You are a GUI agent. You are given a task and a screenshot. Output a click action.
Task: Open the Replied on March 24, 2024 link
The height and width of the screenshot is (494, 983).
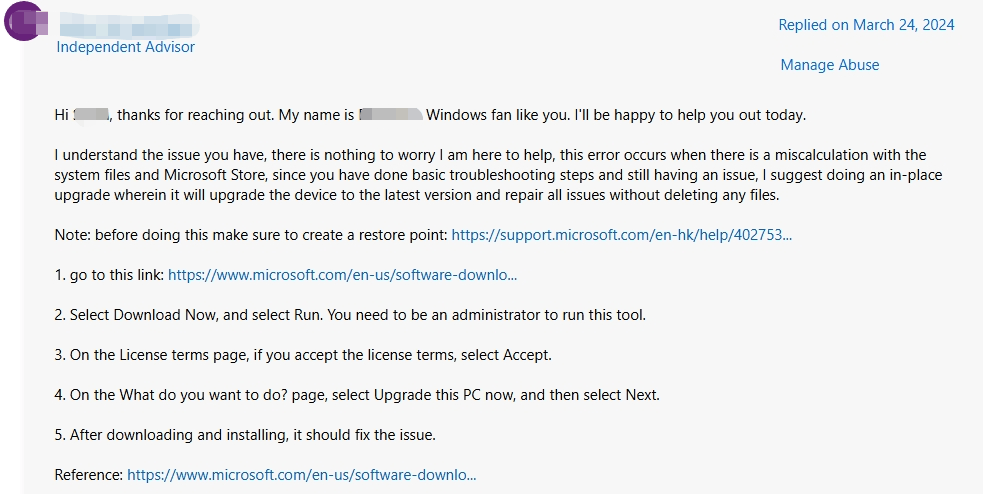coord(866,25)
